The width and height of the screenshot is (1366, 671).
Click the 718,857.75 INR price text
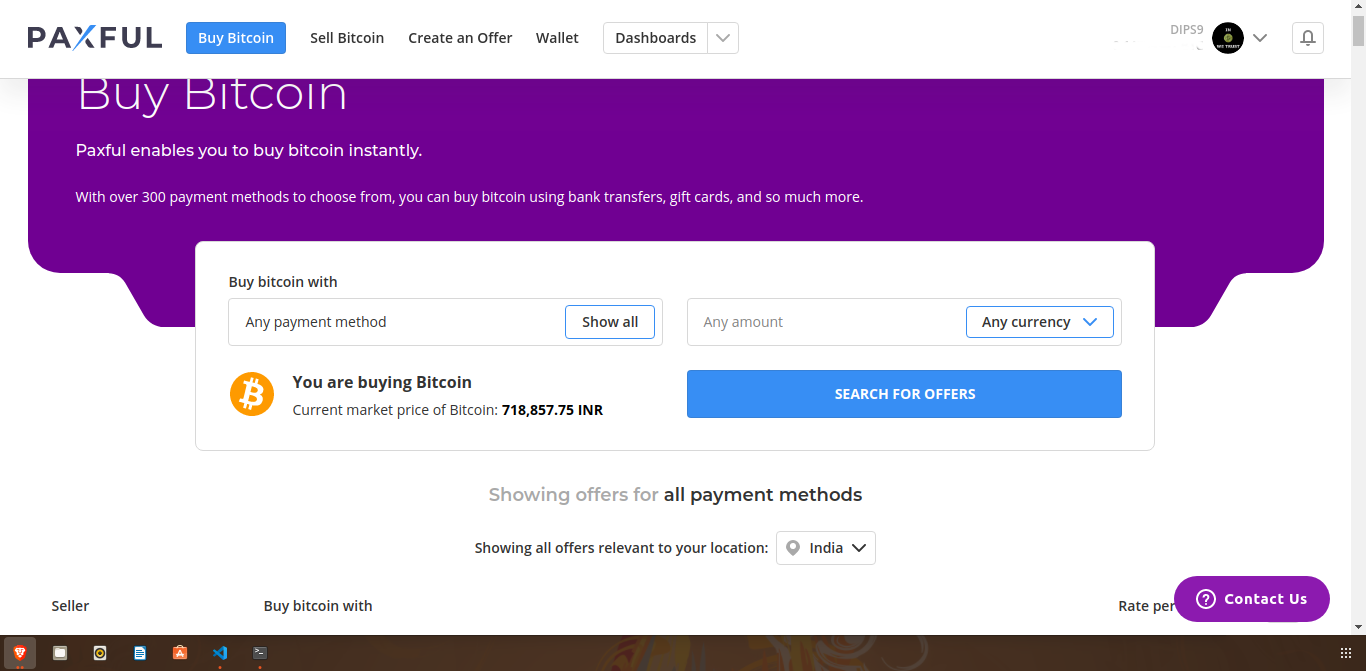pos(552,410)
